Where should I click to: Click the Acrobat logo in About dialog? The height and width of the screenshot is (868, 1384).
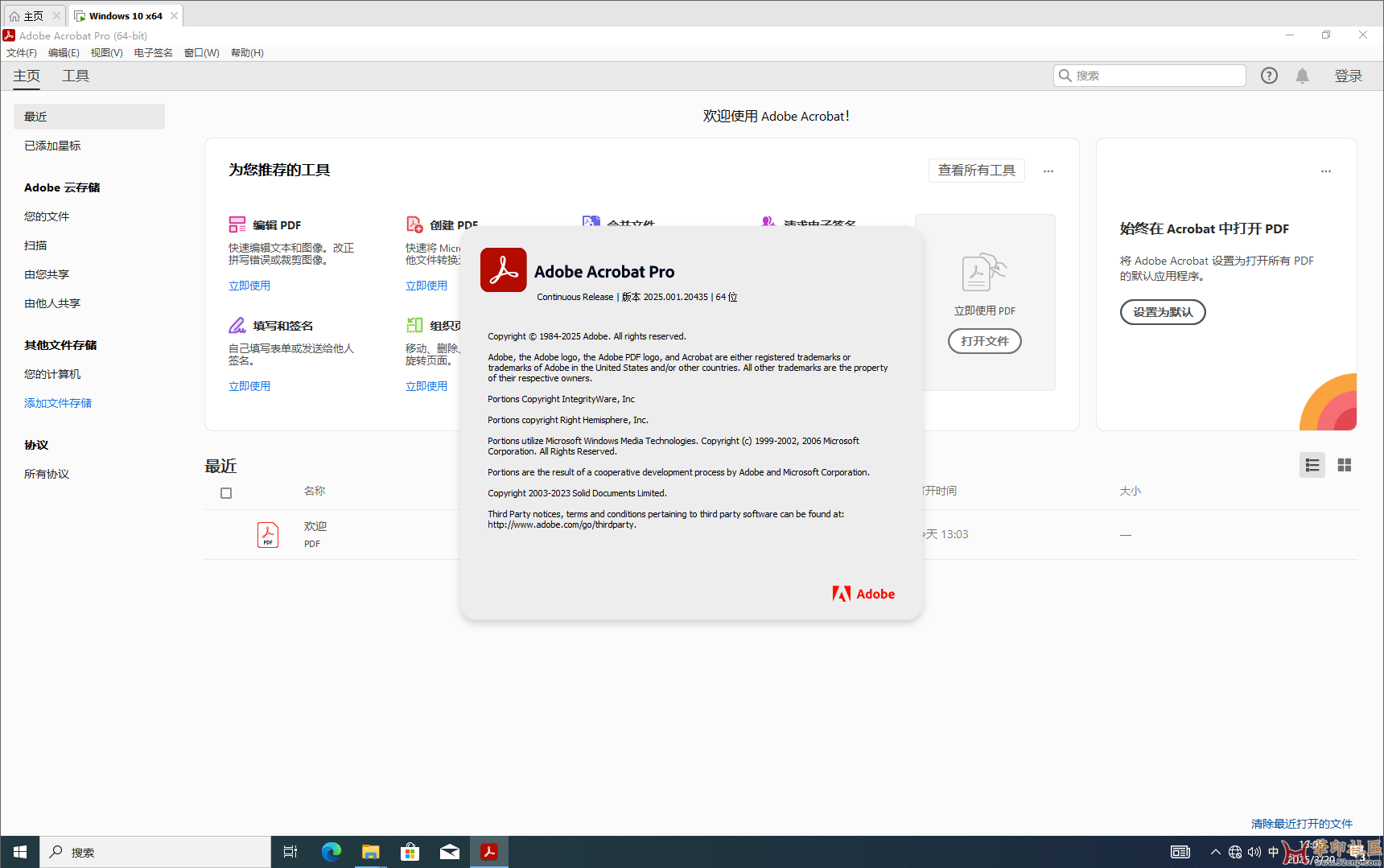504,269
